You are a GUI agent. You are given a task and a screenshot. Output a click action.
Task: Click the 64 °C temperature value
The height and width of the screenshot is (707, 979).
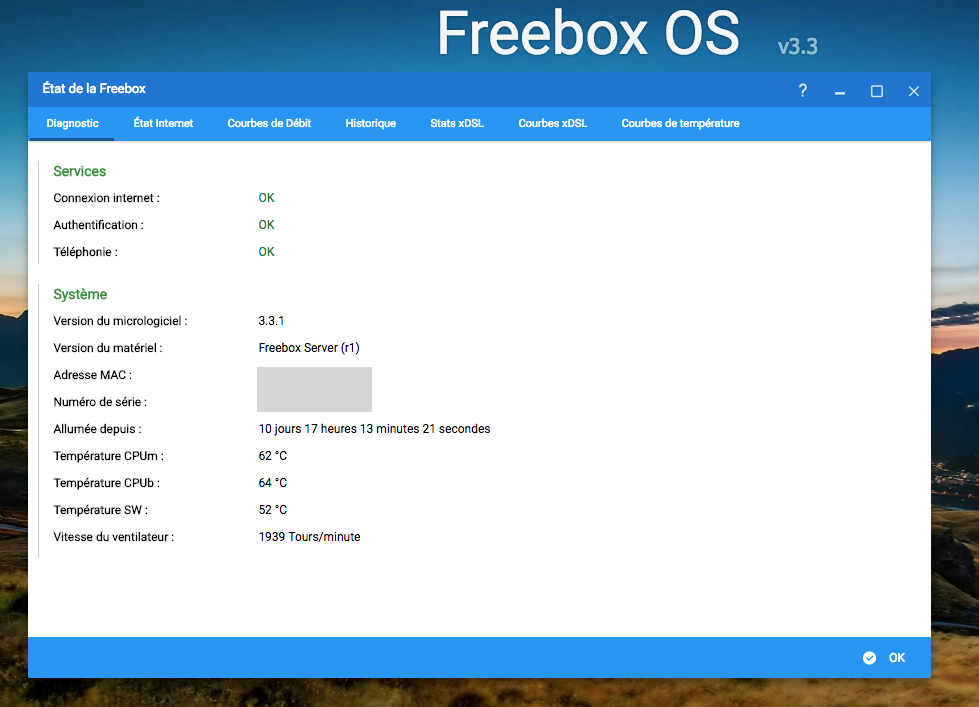tap(273, 483)
